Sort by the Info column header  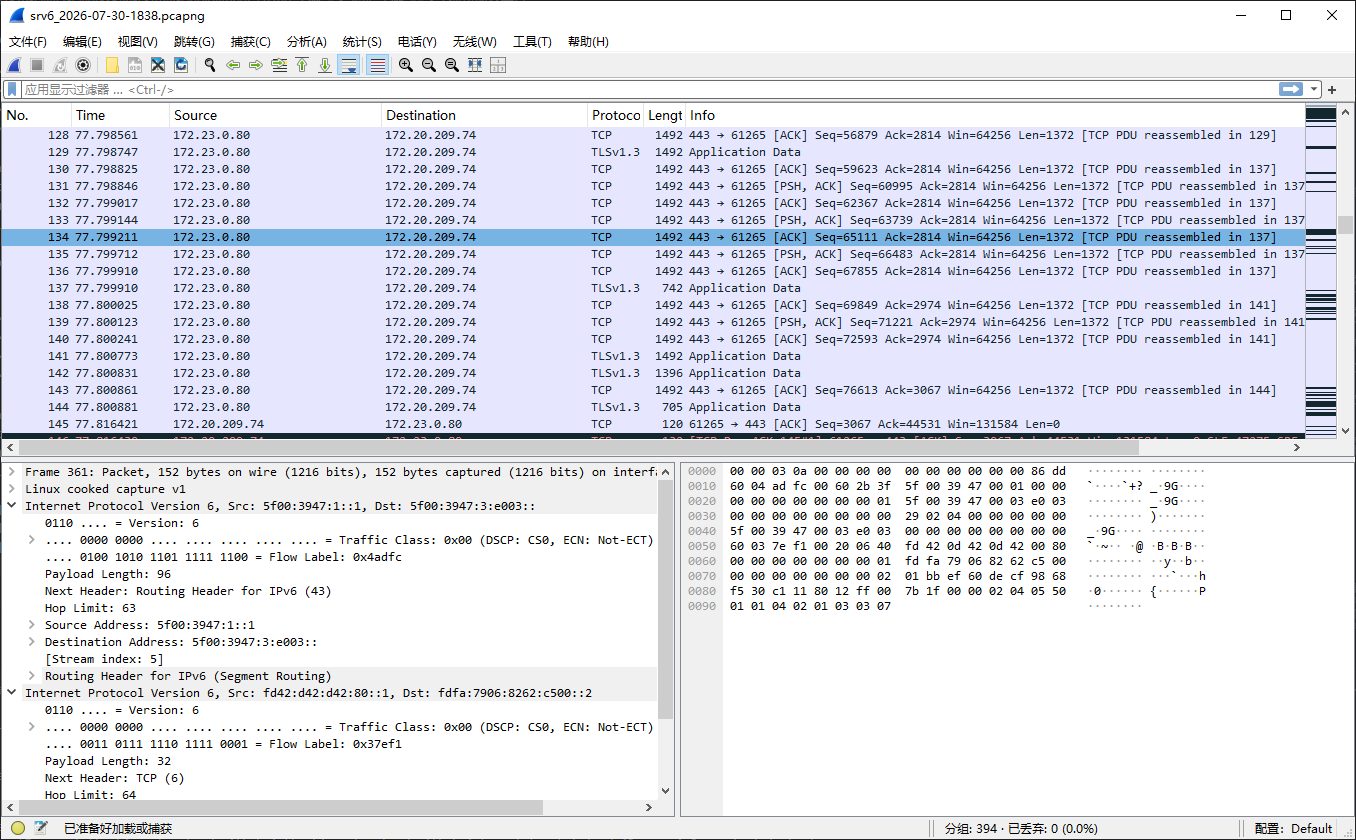995,115
